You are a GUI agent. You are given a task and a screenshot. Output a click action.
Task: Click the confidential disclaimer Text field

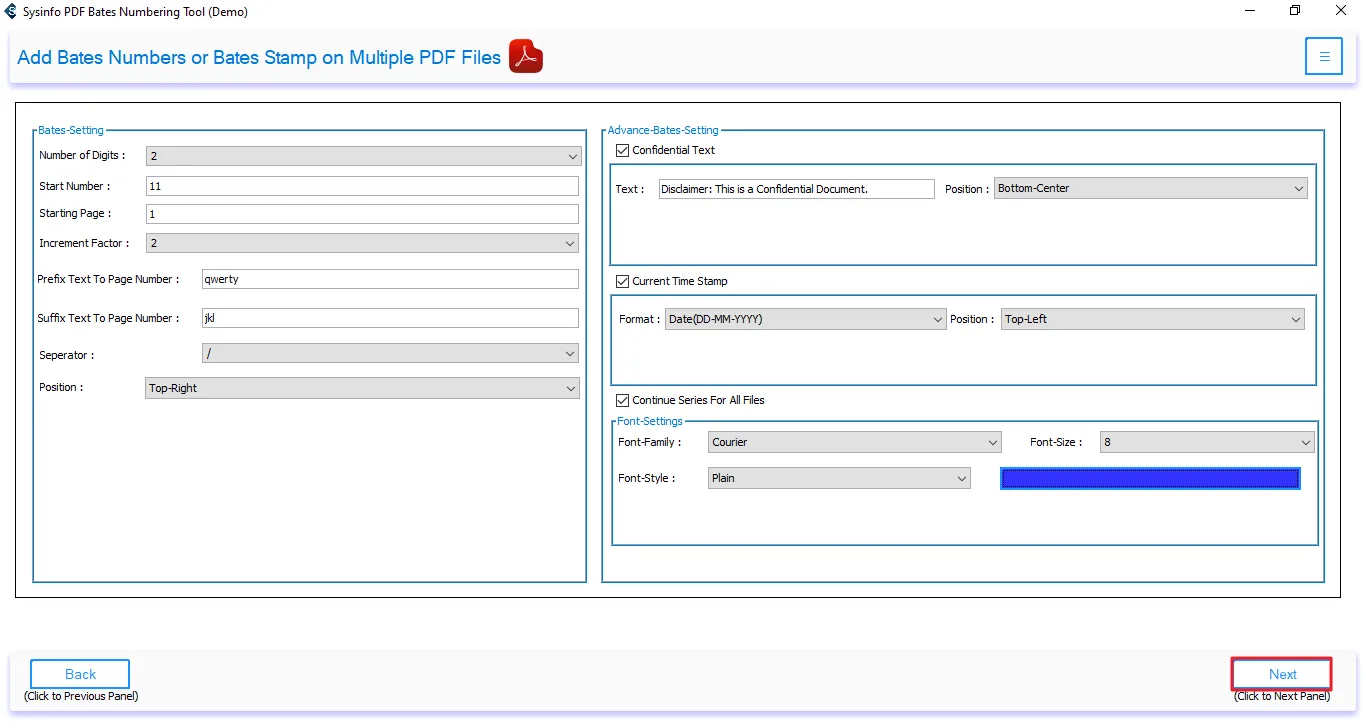coord(796,189)
